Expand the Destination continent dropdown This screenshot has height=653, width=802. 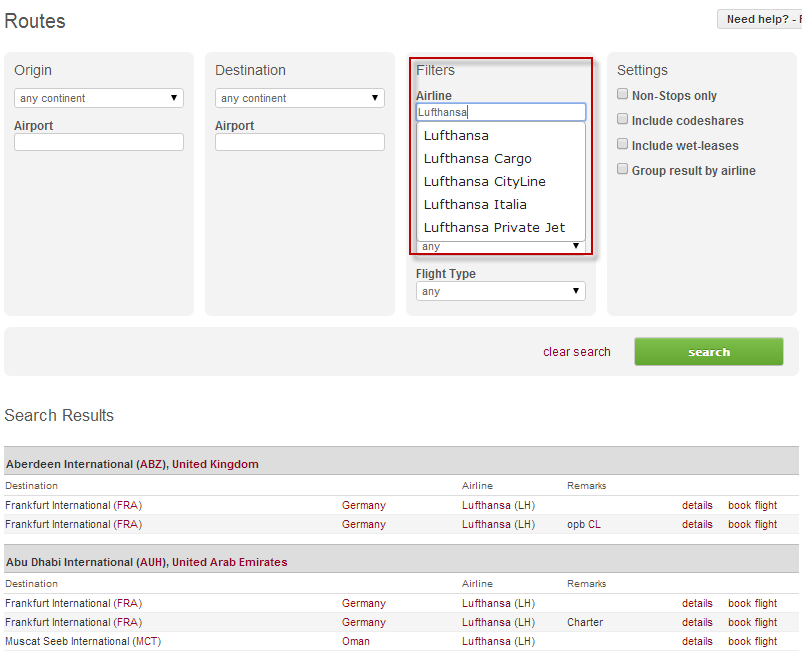tap(300, 98)
